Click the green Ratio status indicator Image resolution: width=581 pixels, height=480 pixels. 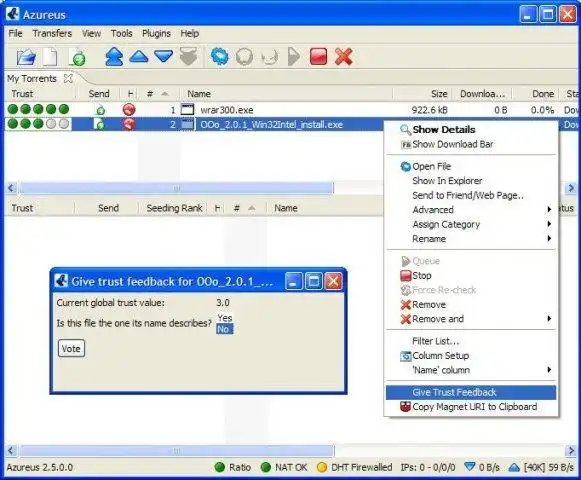coord(220,467)
